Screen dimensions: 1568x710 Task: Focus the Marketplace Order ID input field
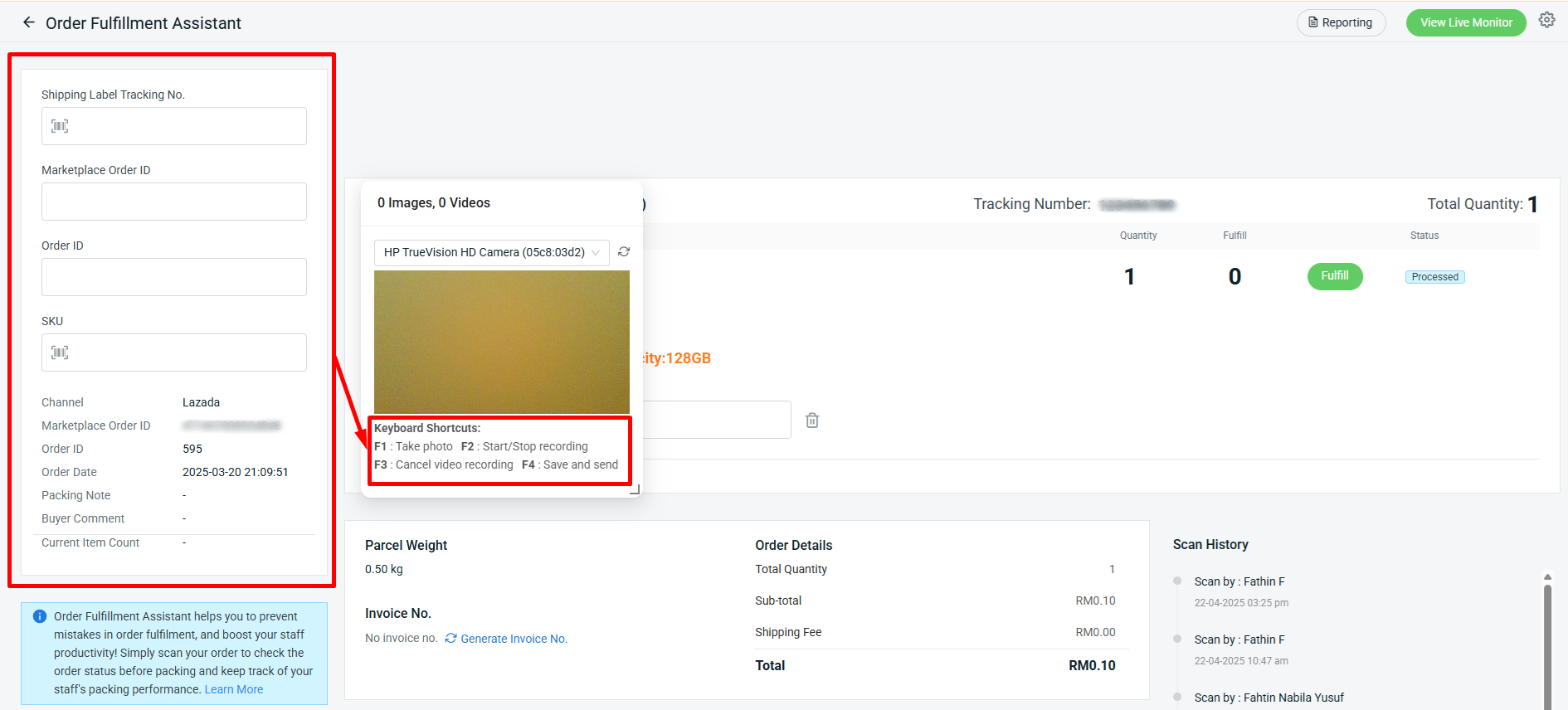point(174,202)
